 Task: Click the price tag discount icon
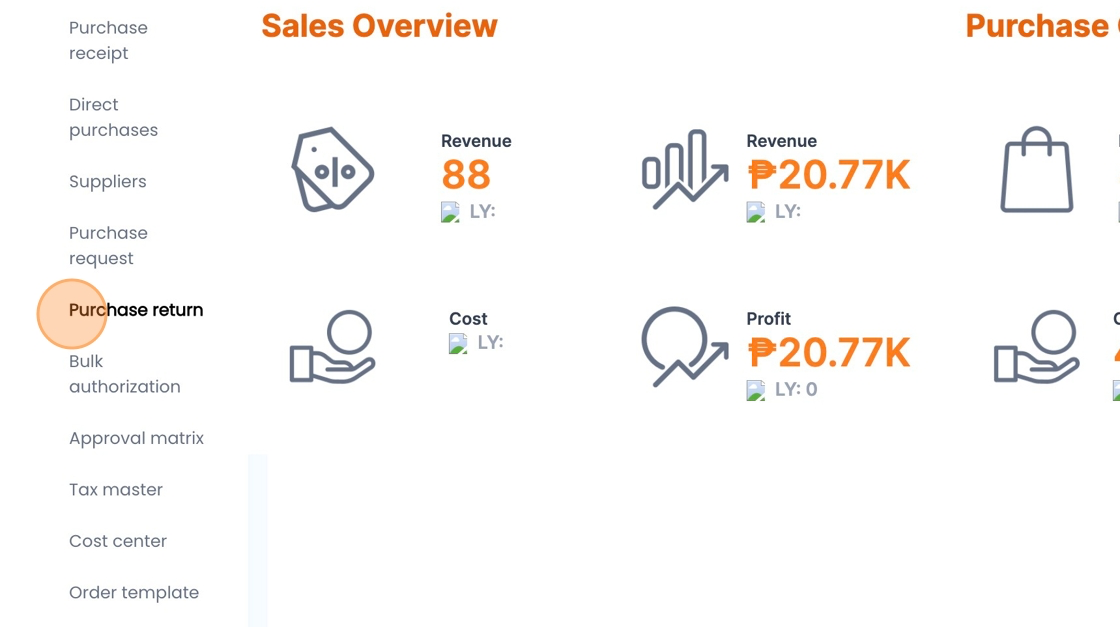332,170
